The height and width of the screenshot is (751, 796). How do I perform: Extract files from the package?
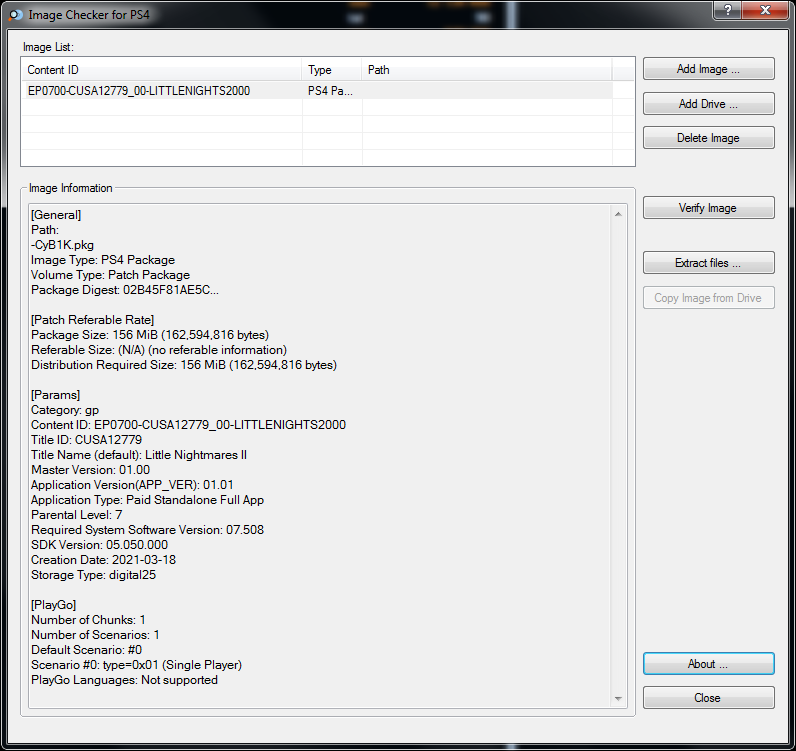[708, 263]
